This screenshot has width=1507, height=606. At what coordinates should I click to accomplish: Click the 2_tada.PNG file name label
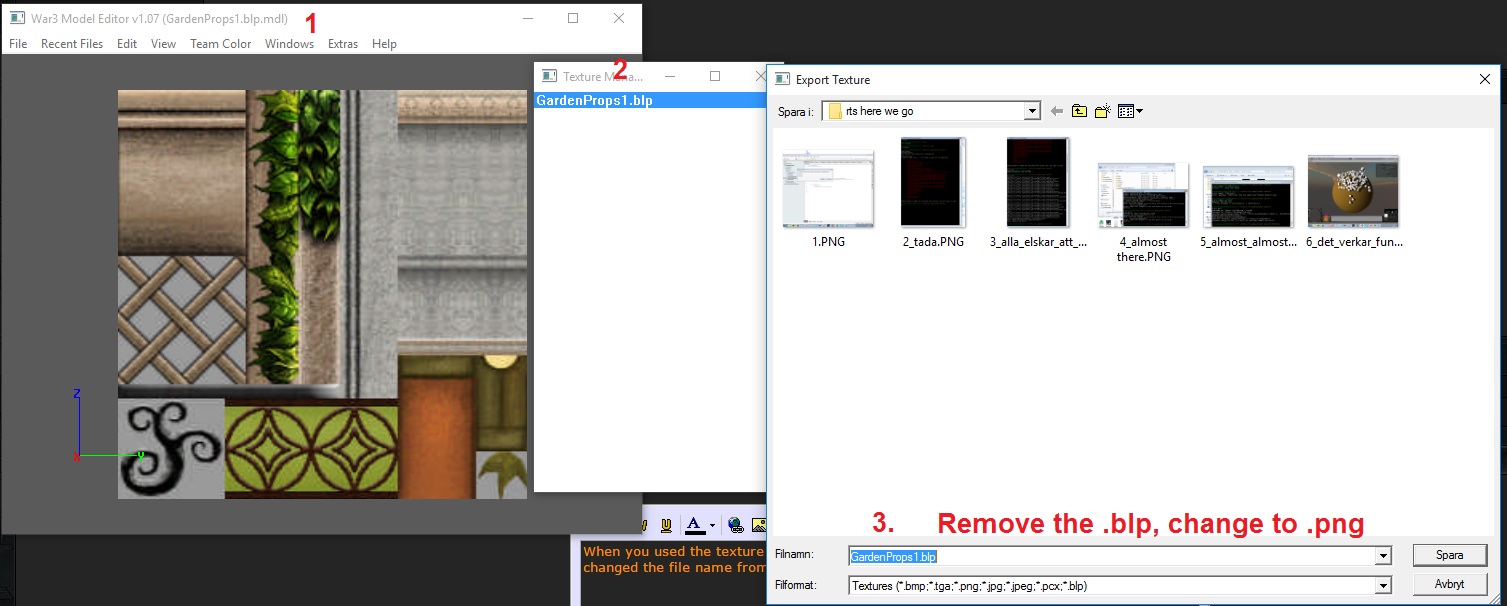[x=933, y=242]
